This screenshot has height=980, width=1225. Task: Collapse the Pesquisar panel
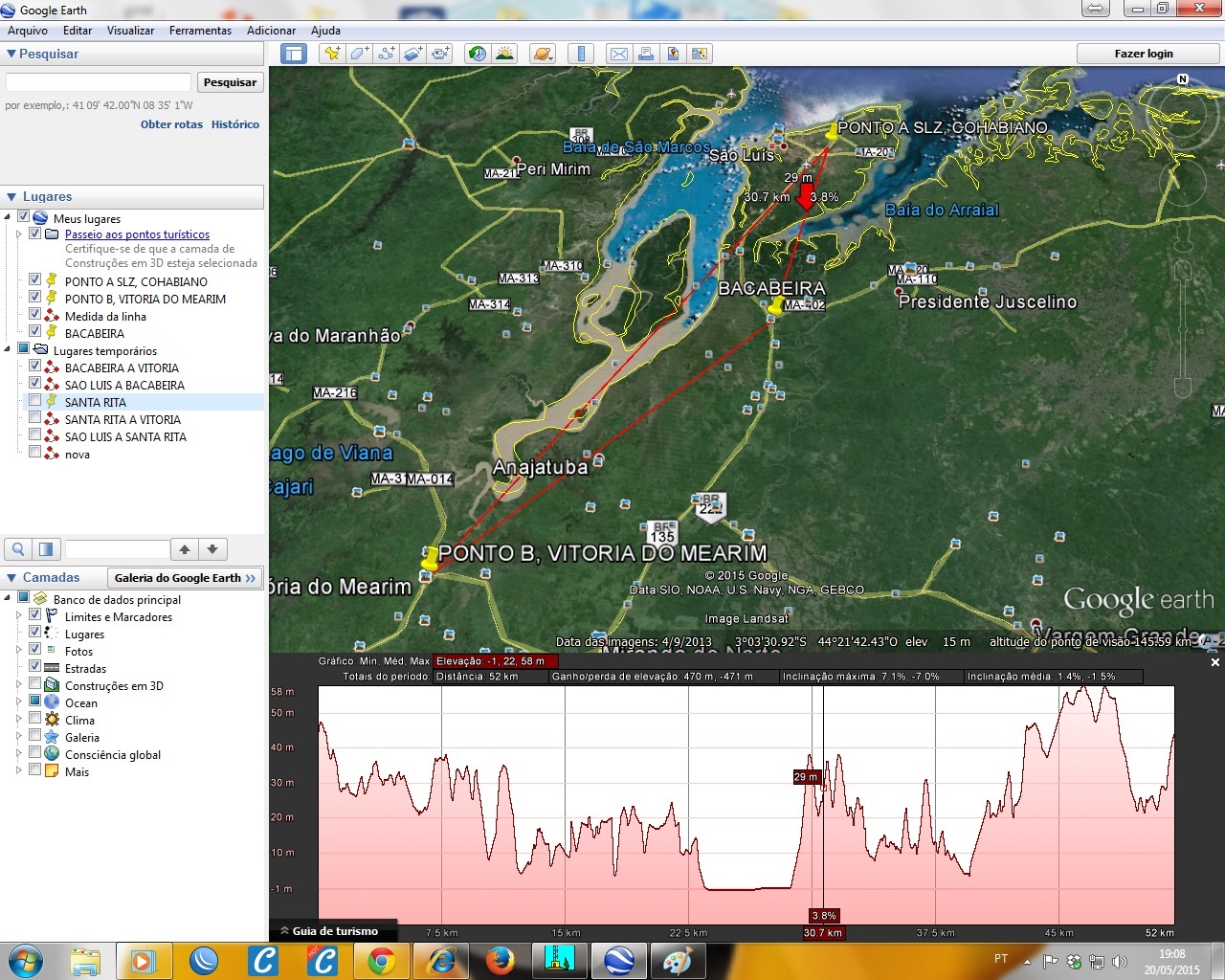[x=11, y=55]
